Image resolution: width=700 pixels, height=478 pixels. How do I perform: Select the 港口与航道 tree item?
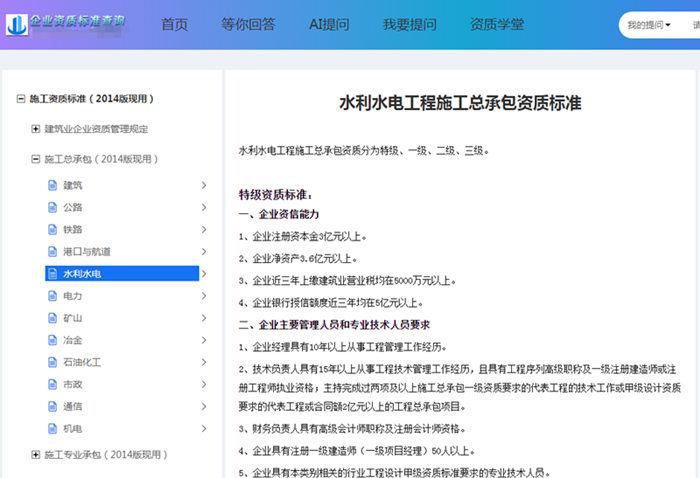[x=87, y=252]
